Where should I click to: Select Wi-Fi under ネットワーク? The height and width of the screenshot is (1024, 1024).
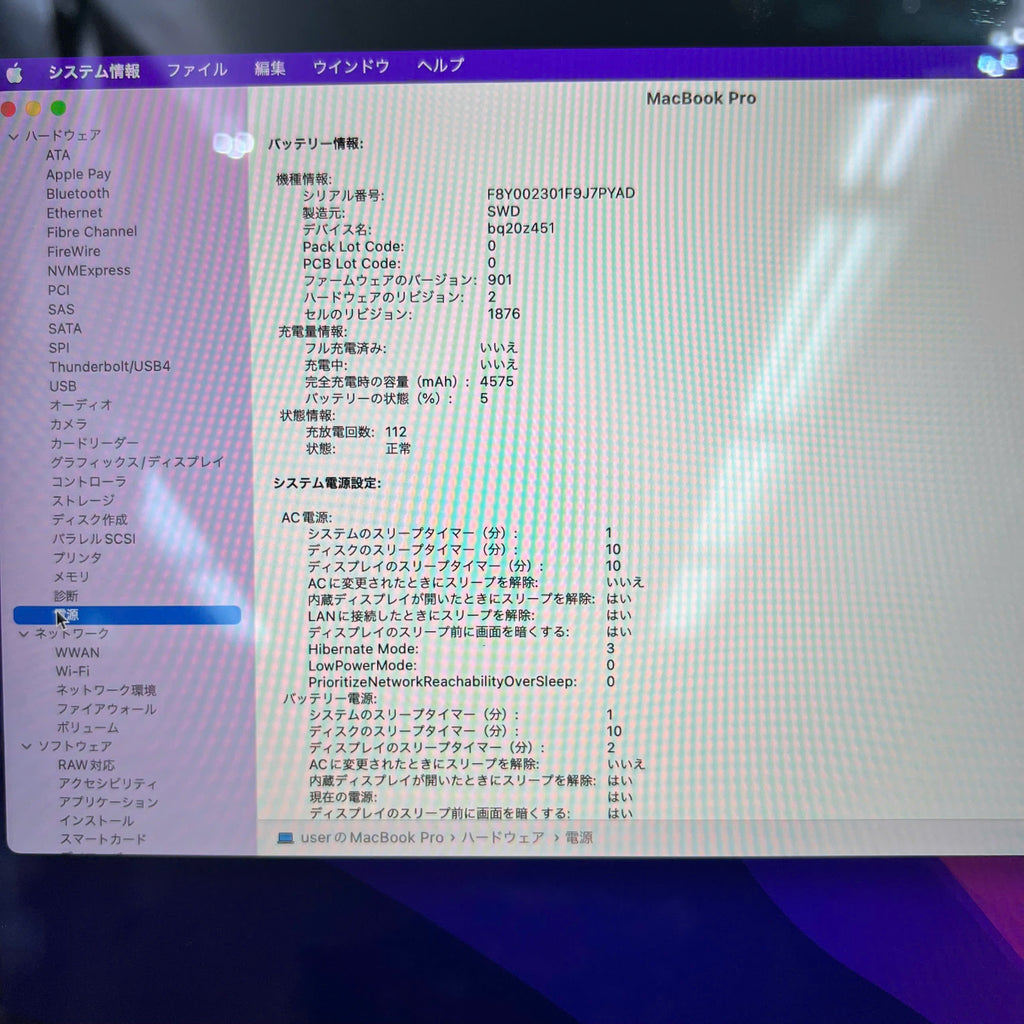72,671
